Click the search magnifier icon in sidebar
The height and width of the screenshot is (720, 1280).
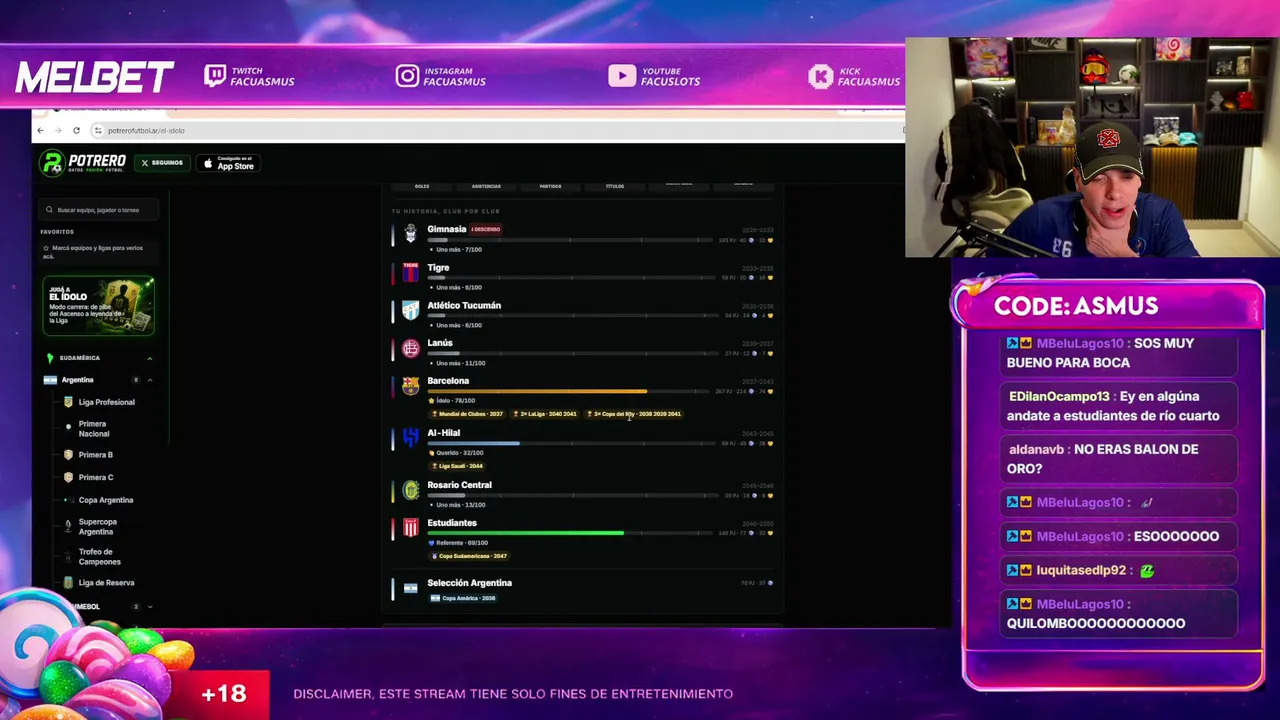coord(49,210)
